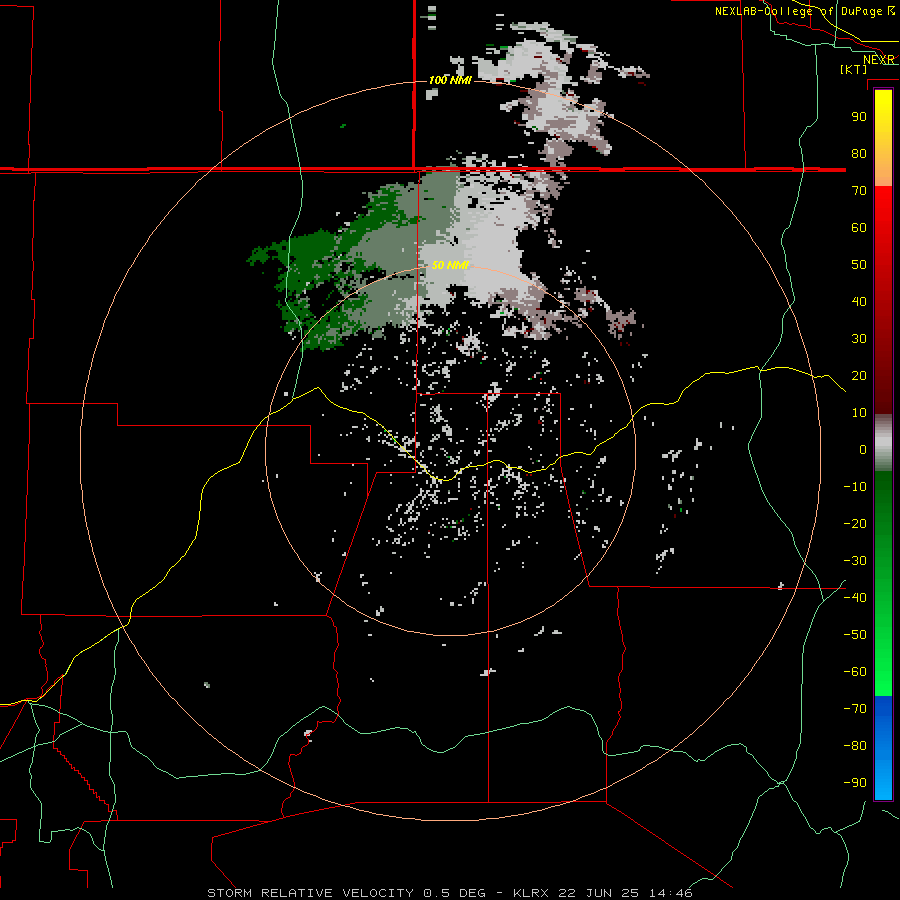Click the "-30" value on the velocity scale
900x900 pixels.
pos(855,561)
